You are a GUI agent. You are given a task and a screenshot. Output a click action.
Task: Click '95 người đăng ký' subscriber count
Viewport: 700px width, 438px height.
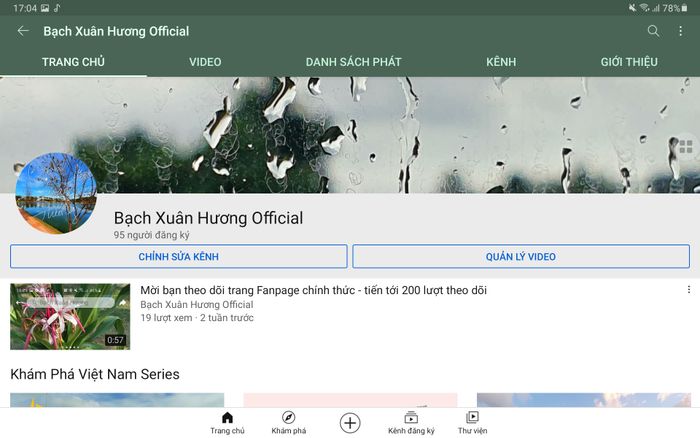point(151,235)
